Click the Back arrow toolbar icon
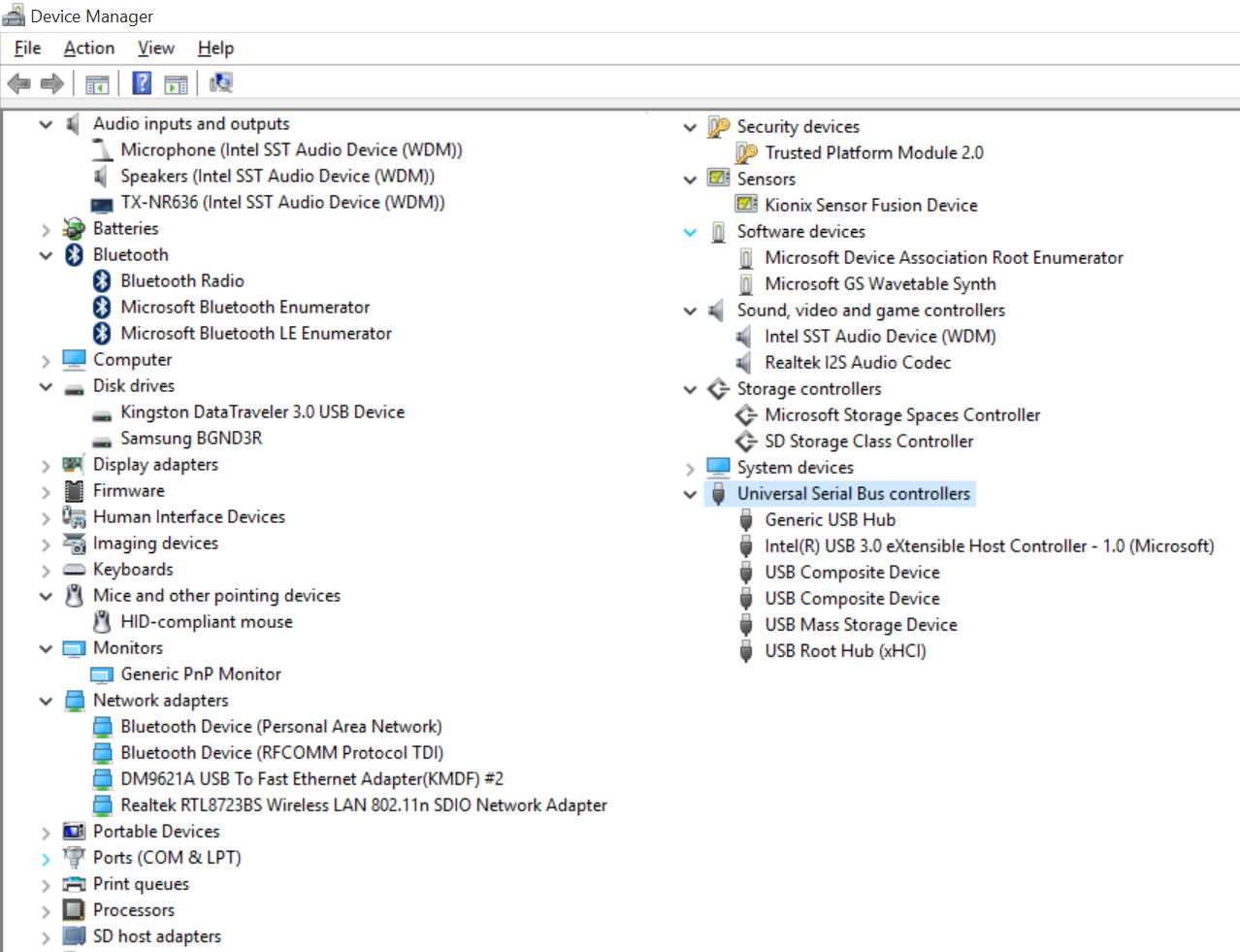This screenshot has width=1240, height=952. point(18,83)
